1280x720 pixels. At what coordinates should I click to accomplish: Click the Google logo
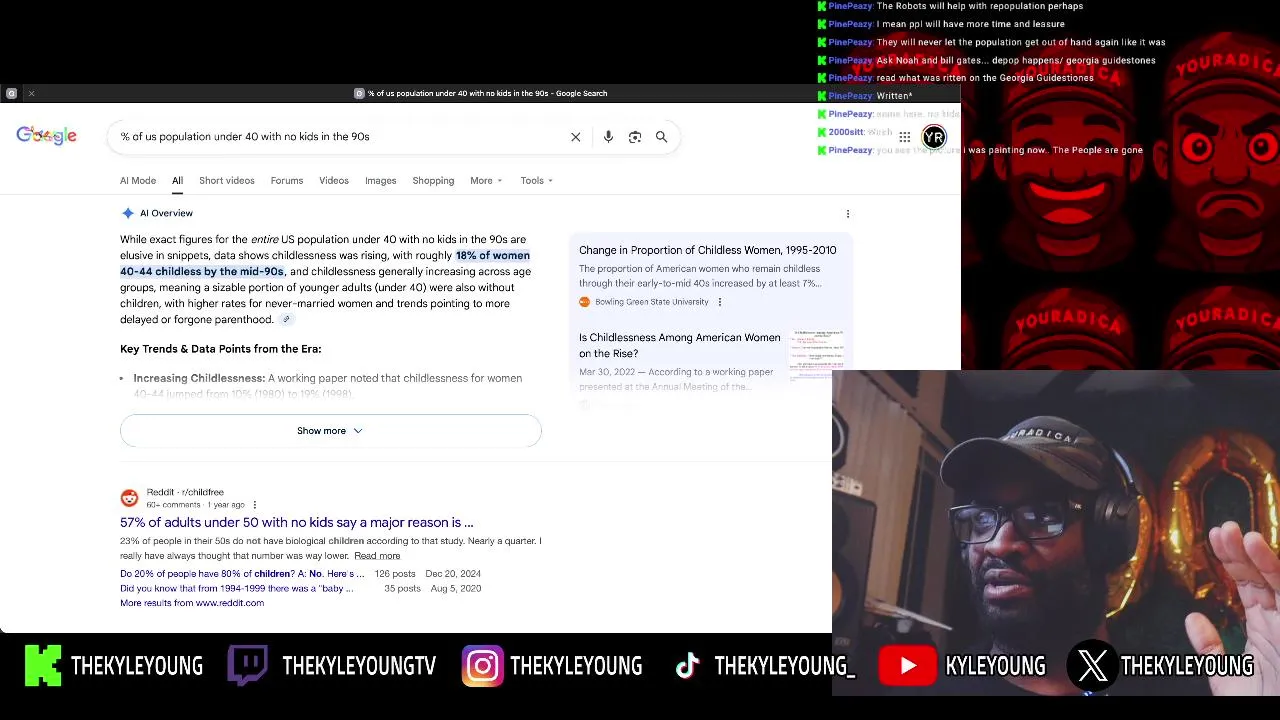(x=46, y=136)
